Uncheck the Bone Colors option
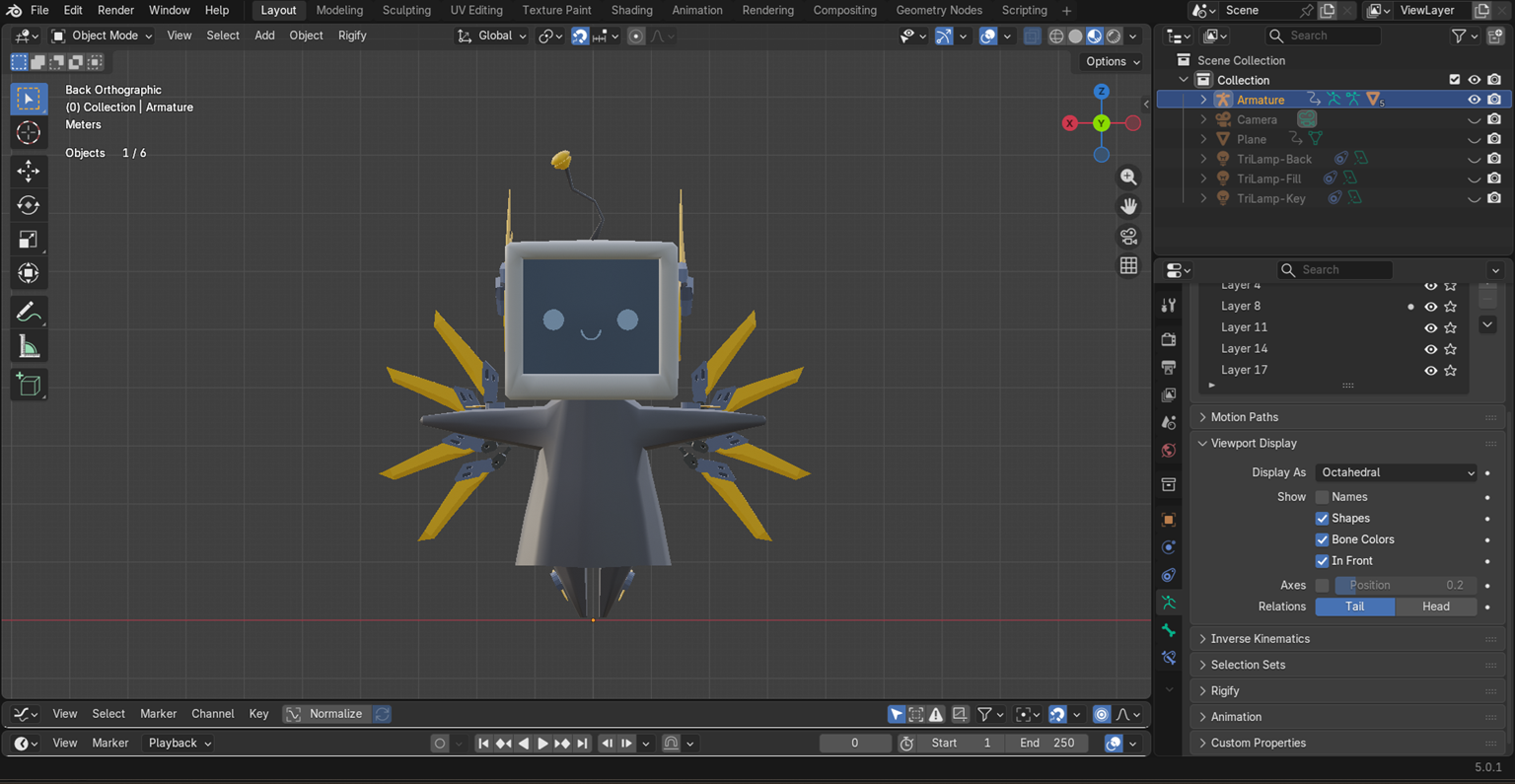 1322,539
